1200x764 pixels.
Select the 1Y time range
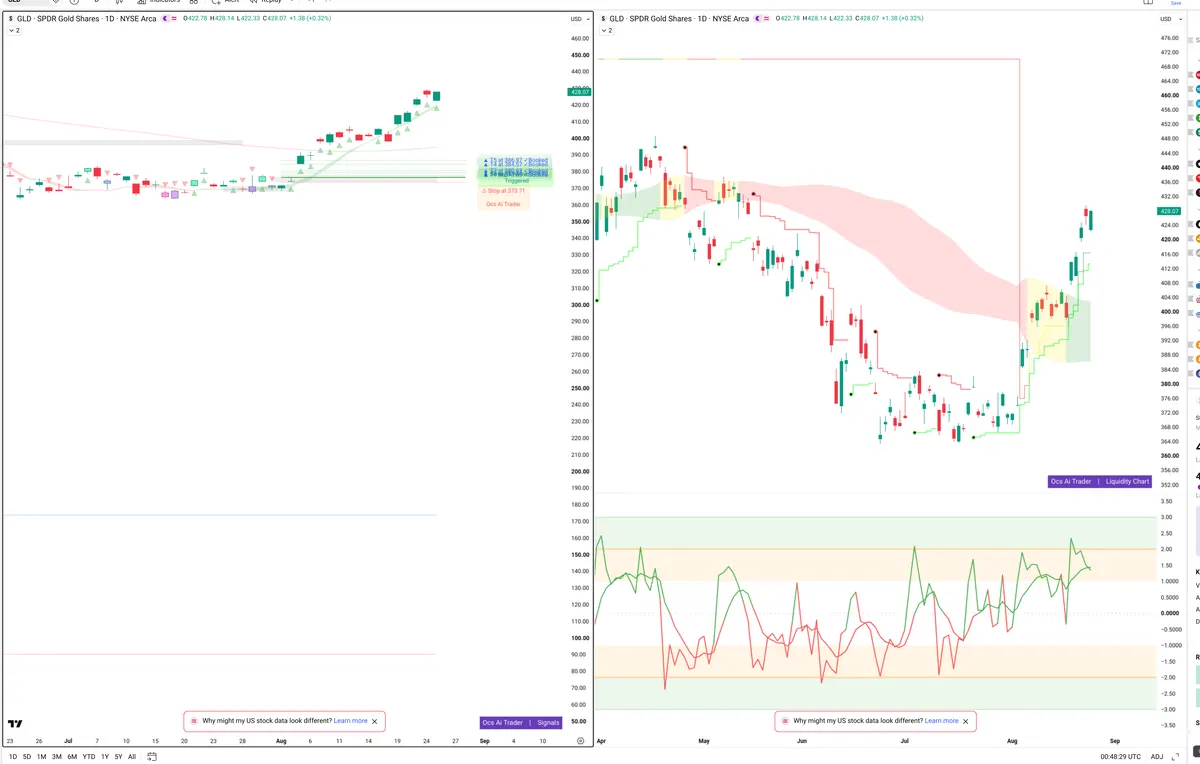[x=105, y=757]
